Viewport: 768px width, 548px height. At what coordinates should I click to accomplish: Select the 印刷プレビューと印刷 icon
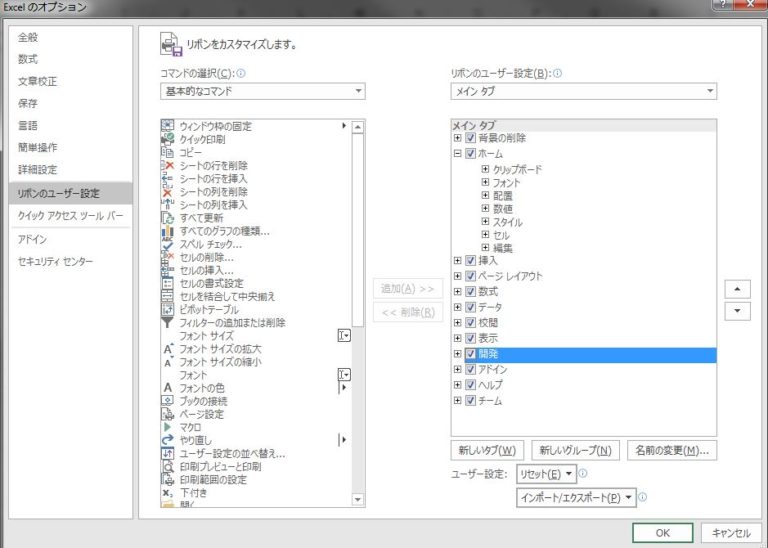click(168, 466)
